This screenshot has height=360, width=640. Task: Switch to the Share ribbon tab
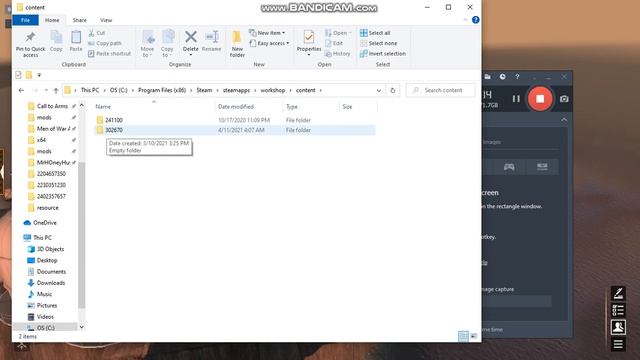[80, 20]
